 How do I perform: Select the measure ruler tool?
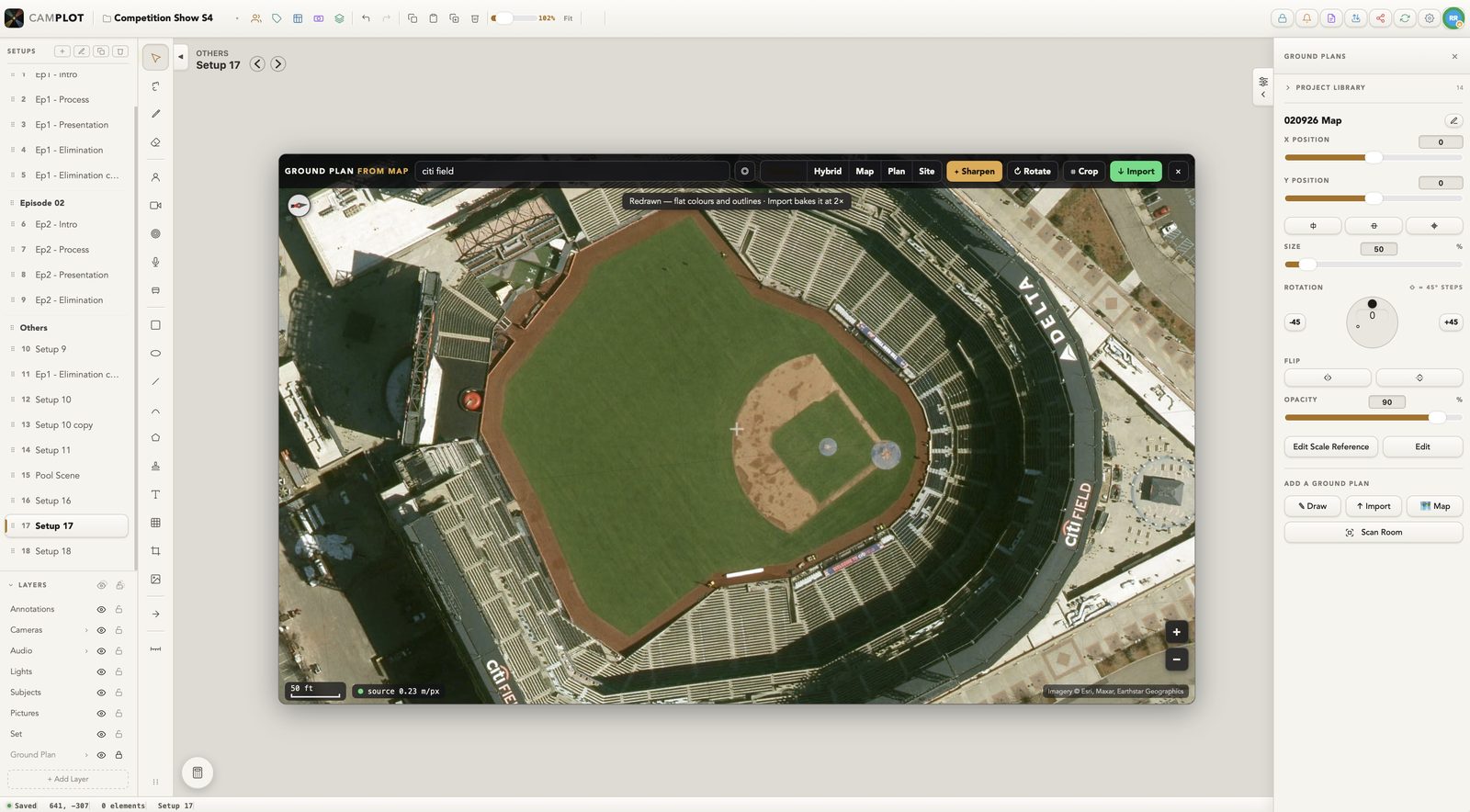tap(155, 649)
